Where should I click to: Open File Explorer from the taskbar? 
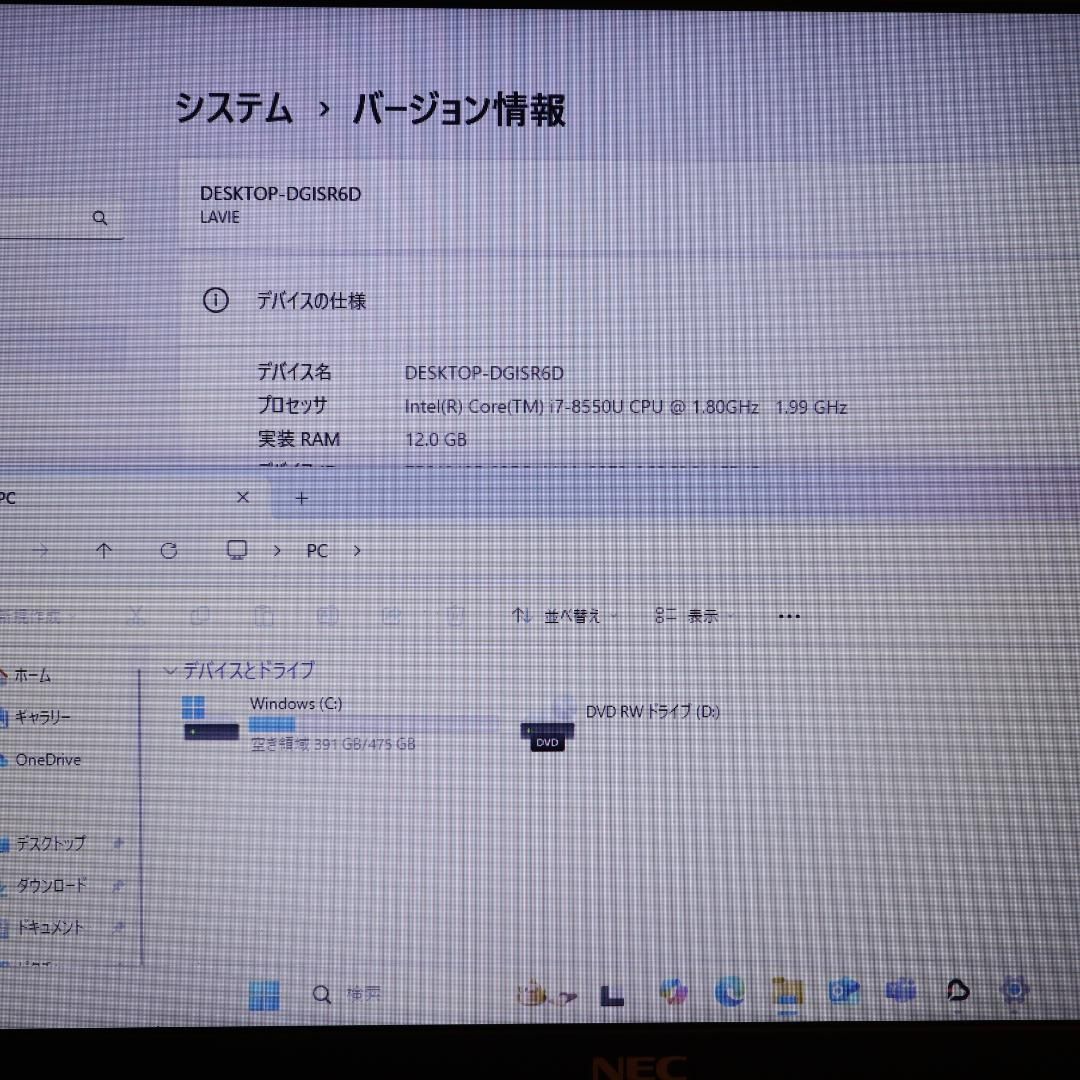pyautogui.click(x=788, y=992)
